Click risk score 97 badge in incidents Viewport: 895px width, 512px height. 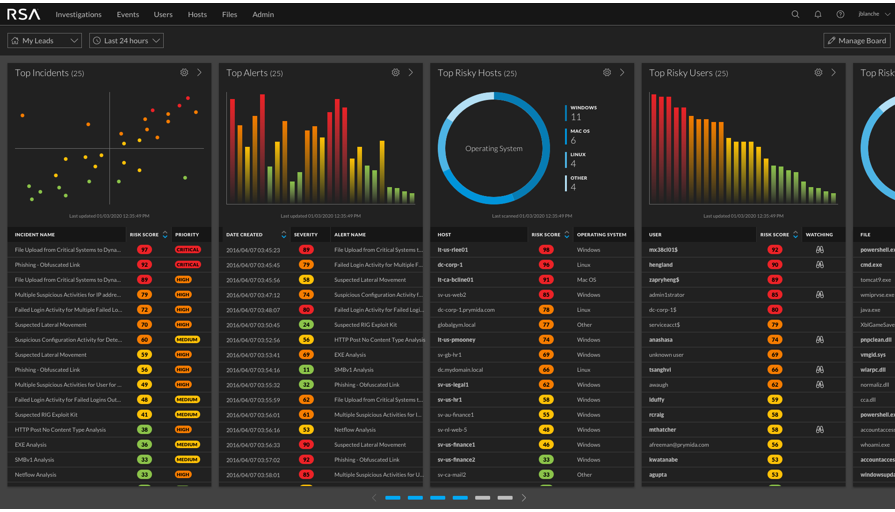point(144,249)
